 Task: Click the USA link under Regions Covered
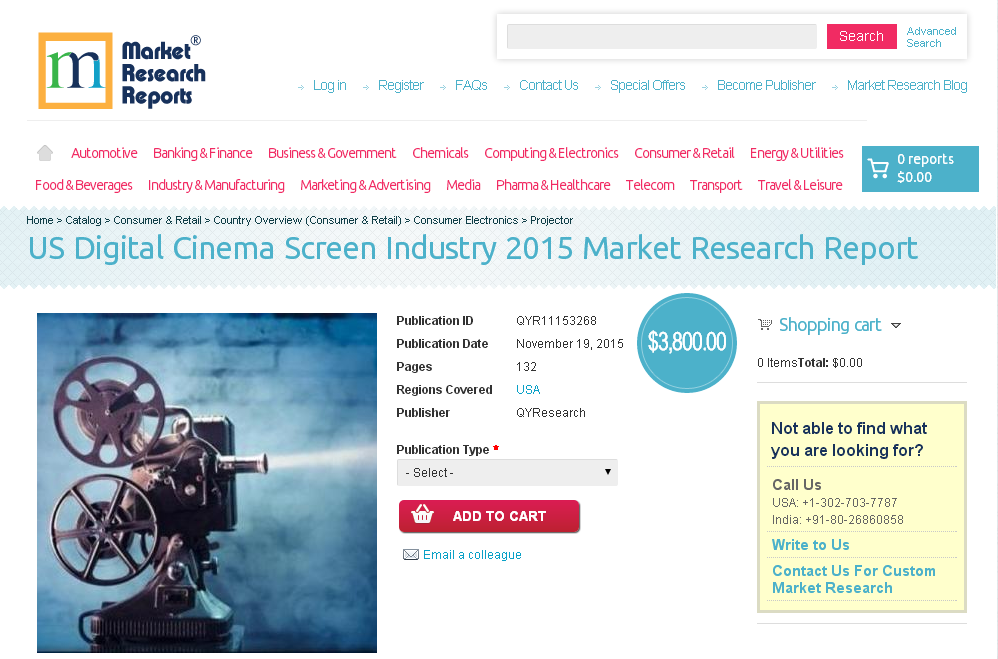[527, 389]
